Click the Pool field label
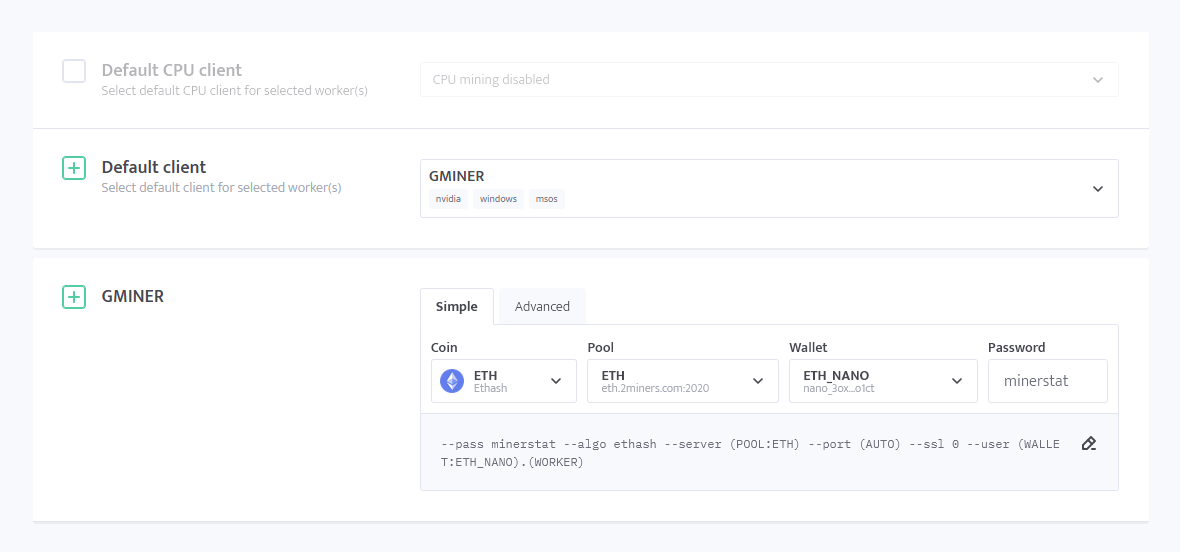Image resolution: width=1180 pixels, height=552 pixels. click(x=600, y=347)
